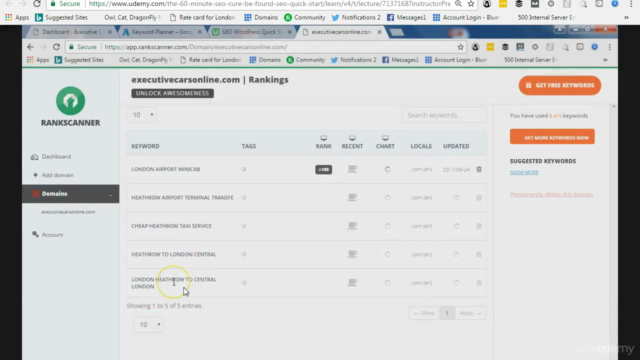Screen dimensions: 640x360
Task: Show chart for London Airport Minicab
Action: pyautogui.click(x=387, y=169)
